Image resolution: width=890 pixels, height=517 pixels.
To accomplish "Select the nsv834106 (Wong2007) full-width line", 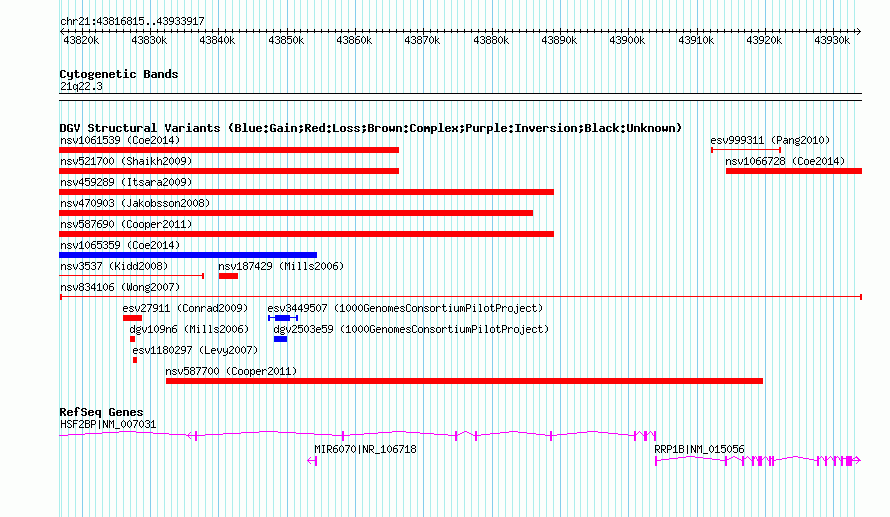I will [461, 297].
